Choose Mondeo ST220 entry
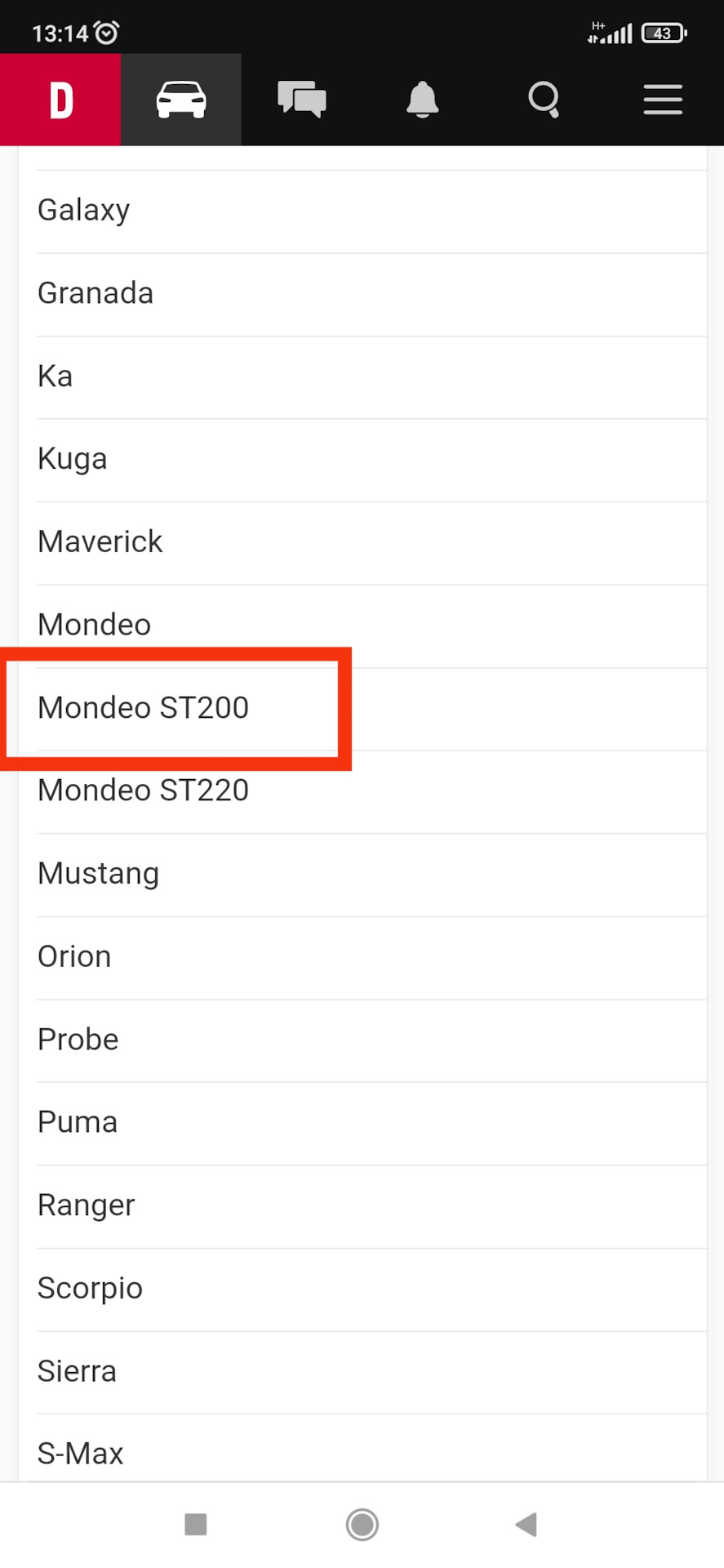 (144, 791)
